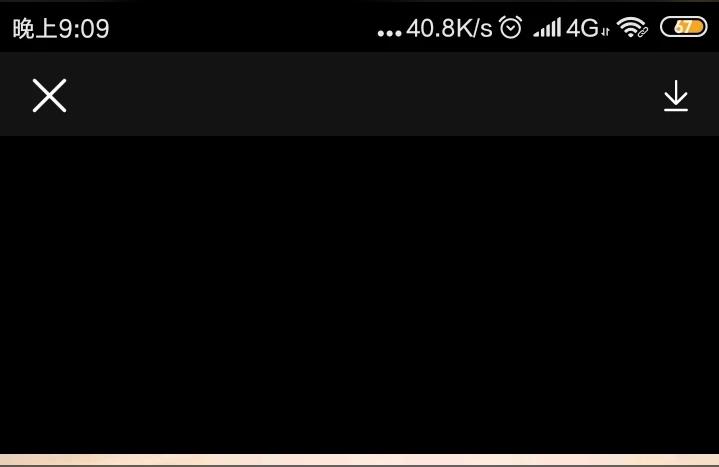
Task: Tap the black image preview area
Action: coord(360,295)
